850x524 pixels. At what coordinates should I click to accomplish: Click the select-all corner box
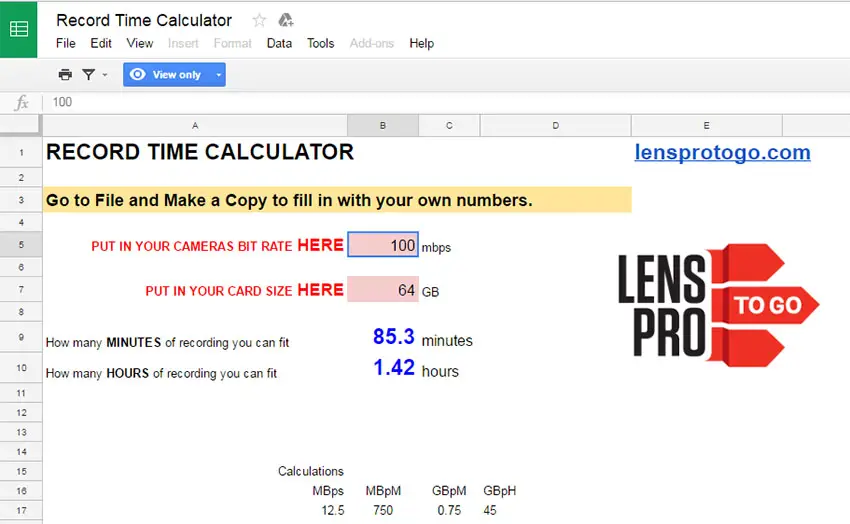point(21,126)
